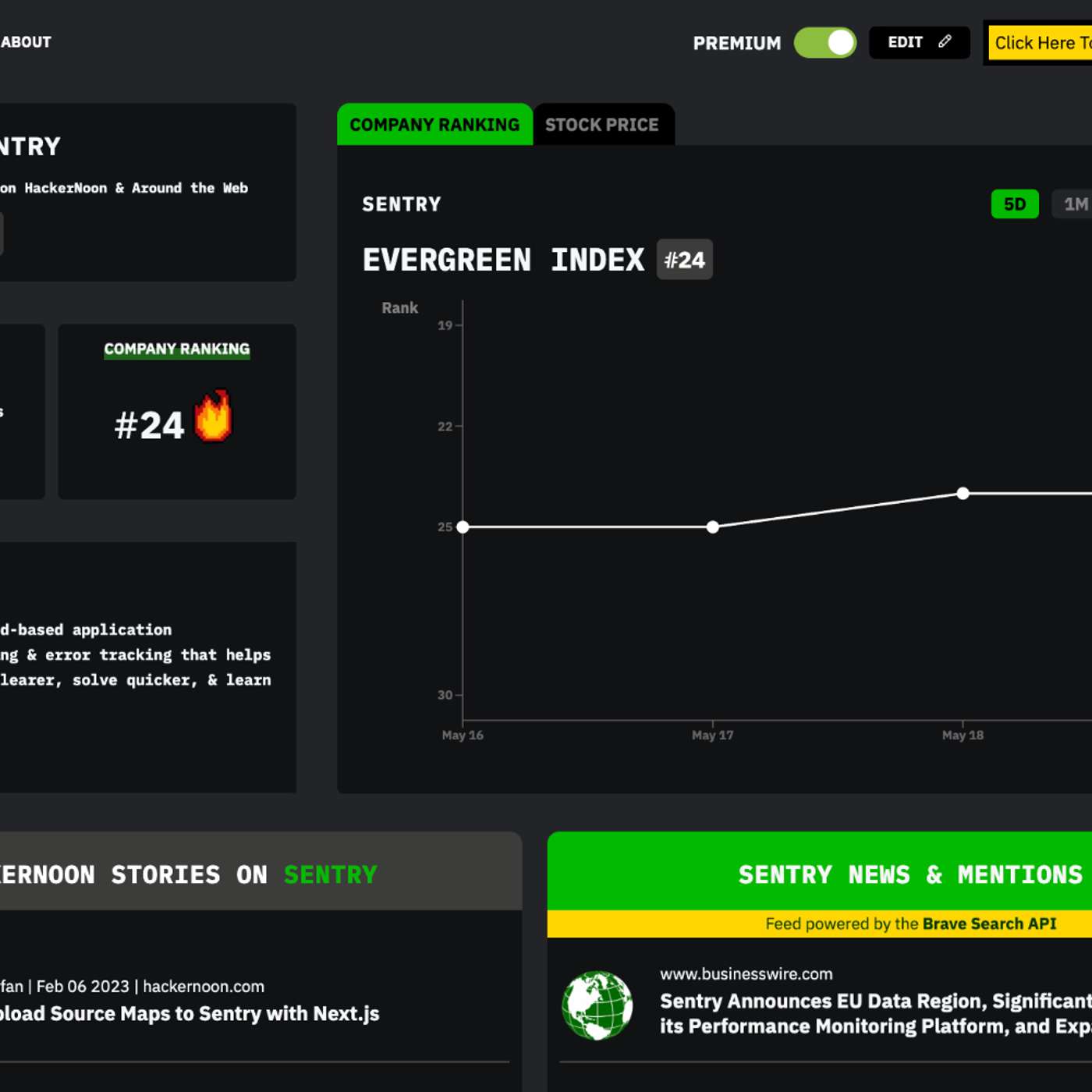Viewport: 1092px width, 1092px height.
Task: Click the yellow Click Here button
Action: click(1041, 43)
